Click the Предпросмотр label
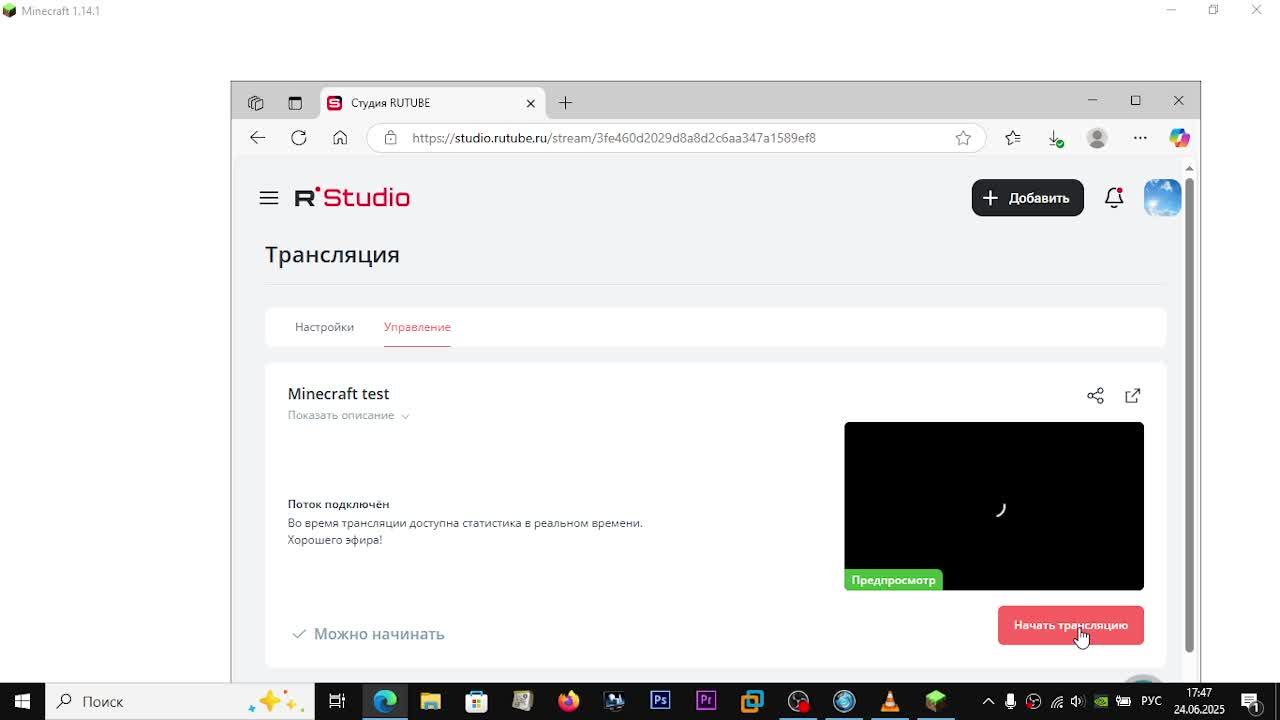Viewport: 1280px width, 720px height. click(893, 580)
